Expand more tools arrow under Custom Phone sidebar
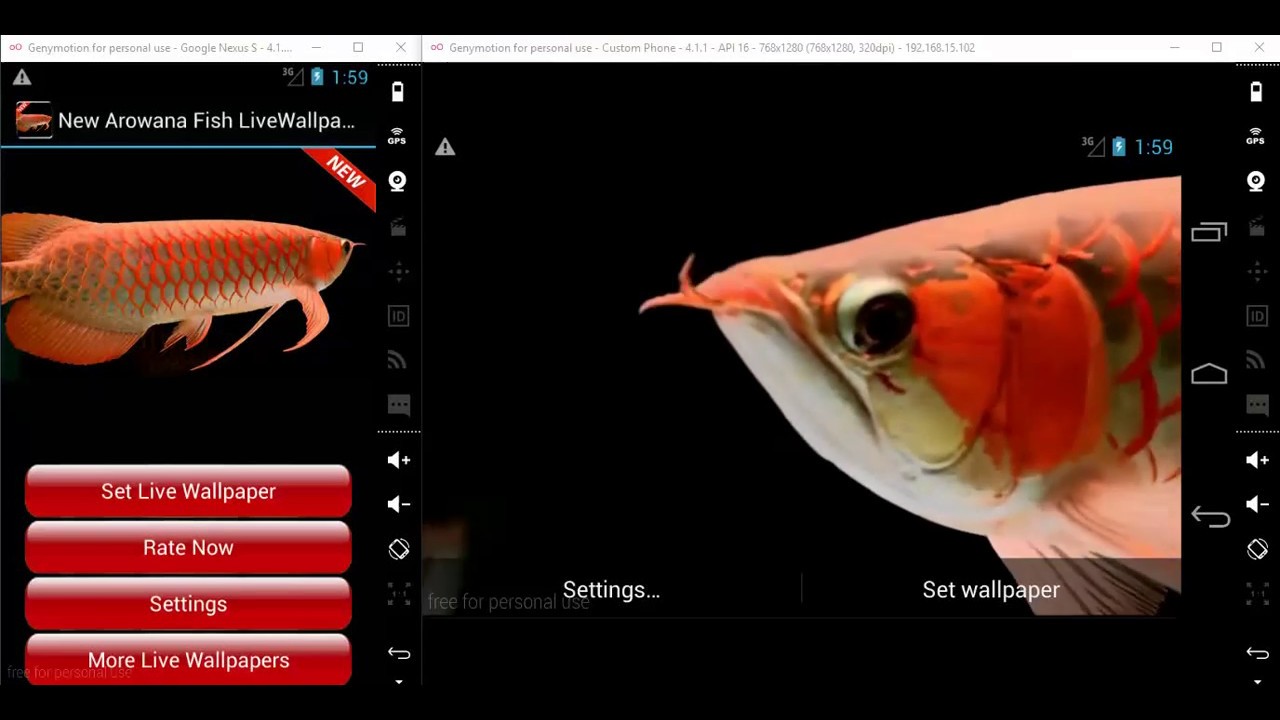Screen dimensions: 1280x720 1256,682
